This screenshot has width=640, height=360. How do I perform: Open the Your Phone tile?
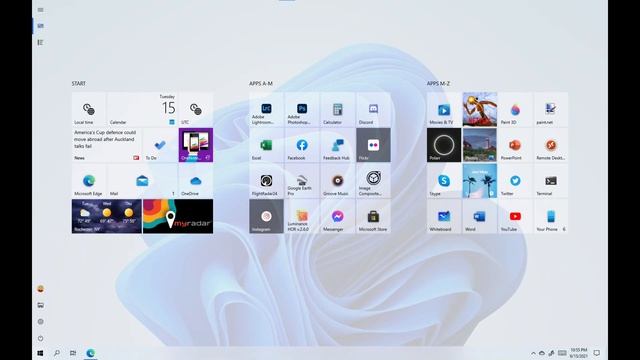551,216
